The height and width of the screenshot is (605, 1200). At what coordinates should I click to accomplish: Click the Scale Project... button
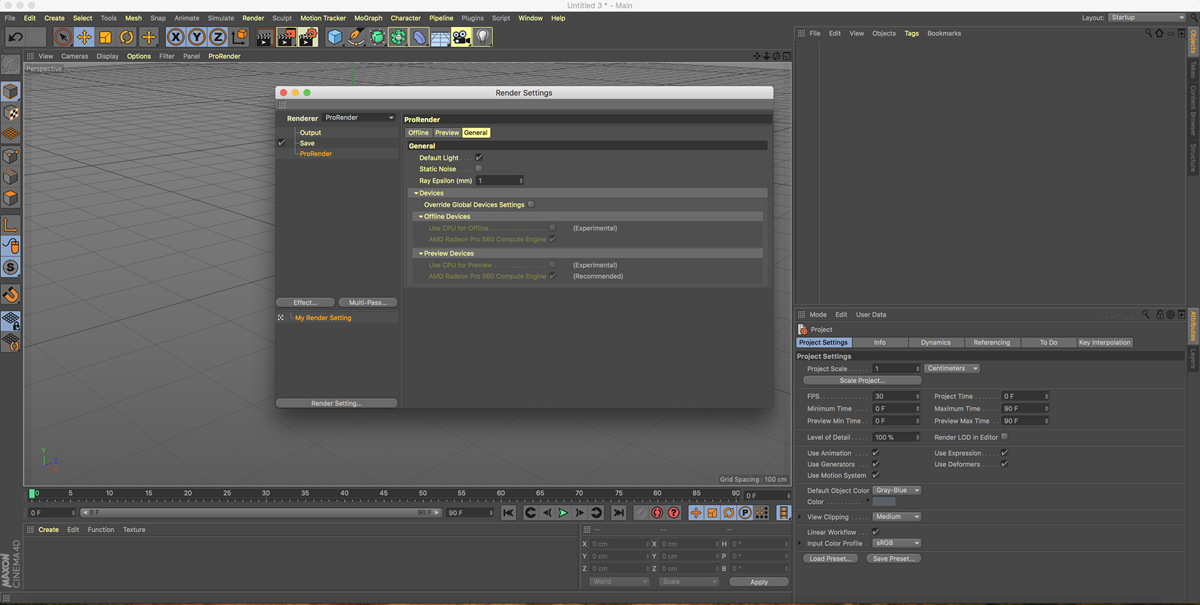pos(861,381)
